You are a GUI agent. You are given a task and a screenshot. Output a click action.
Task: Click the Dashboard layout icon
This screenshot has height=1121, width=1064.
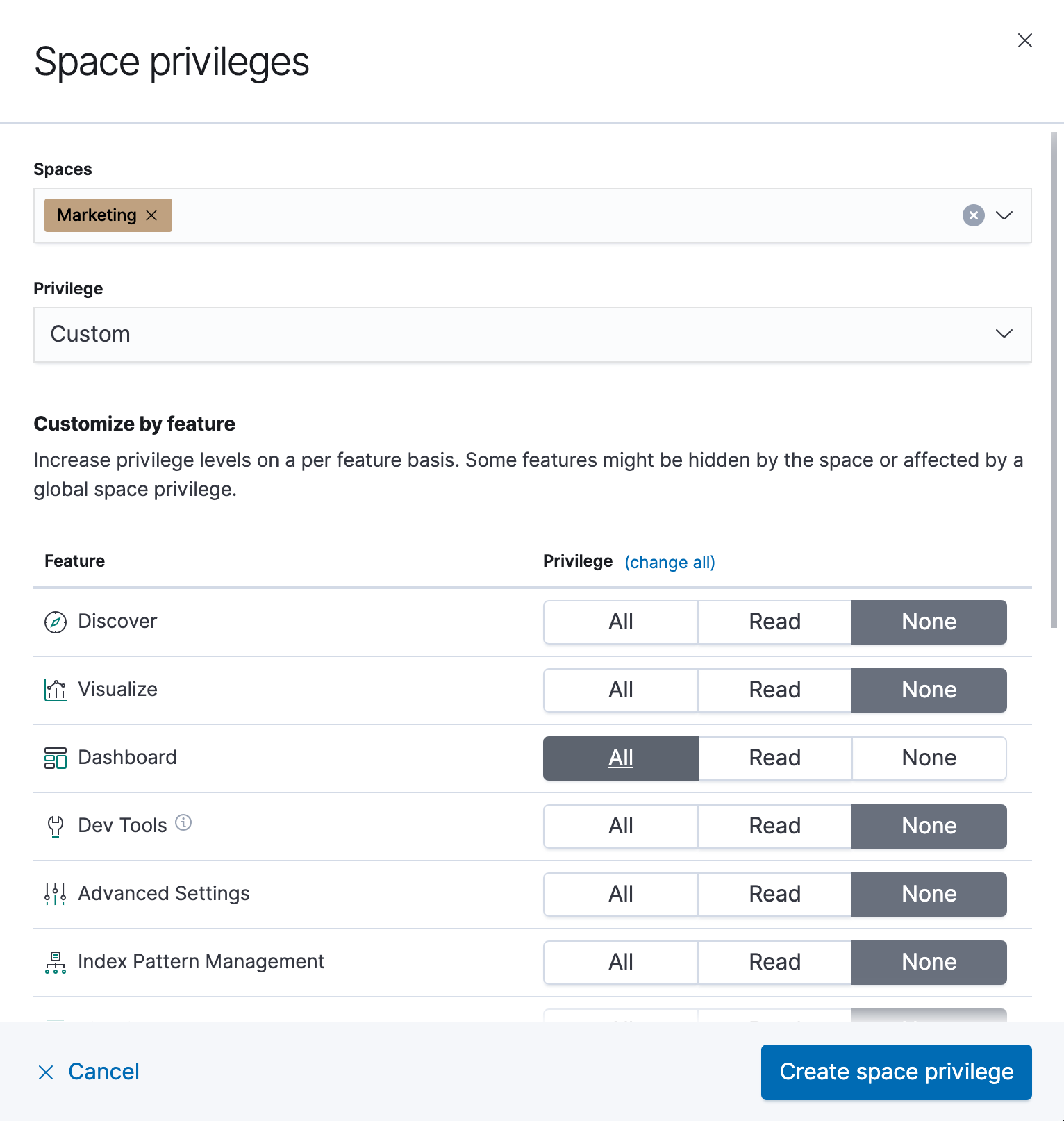(x=56, y=758)
